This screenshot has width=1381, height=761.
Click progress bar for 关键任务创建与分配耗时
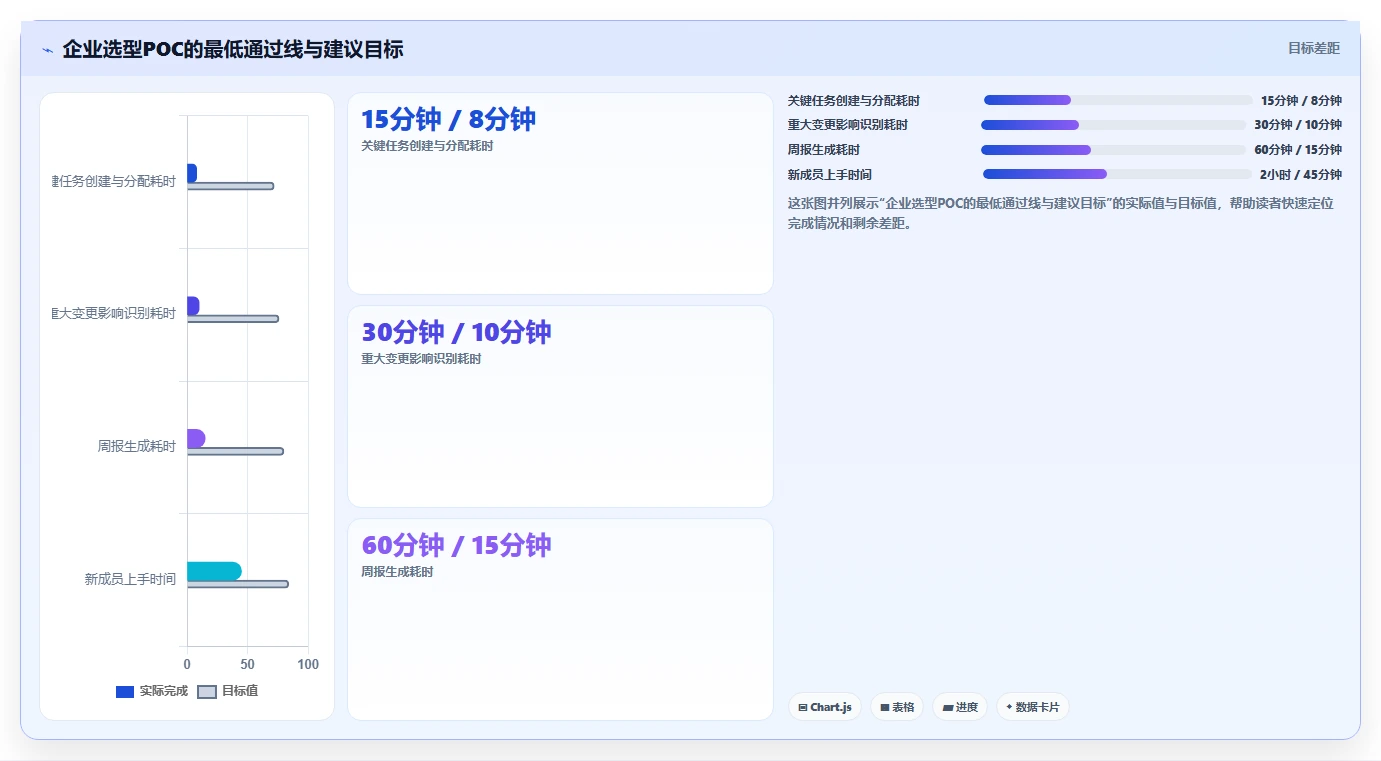point(1118,100)
